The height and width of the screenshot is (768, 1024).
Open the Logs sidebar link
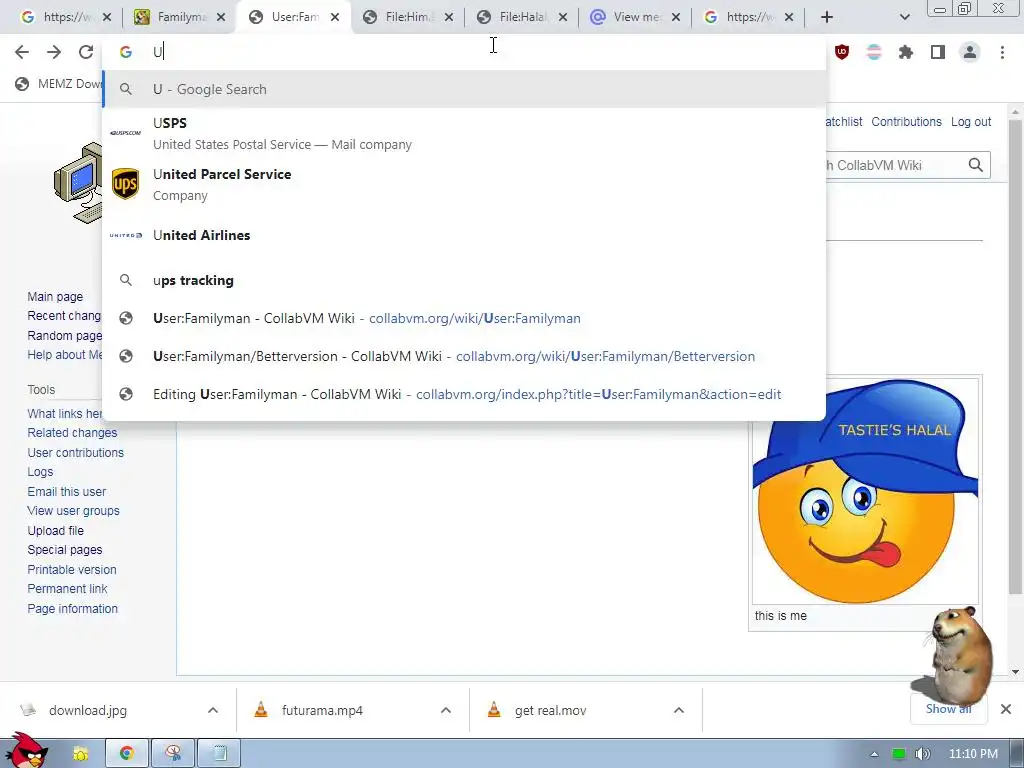(40, 472)
